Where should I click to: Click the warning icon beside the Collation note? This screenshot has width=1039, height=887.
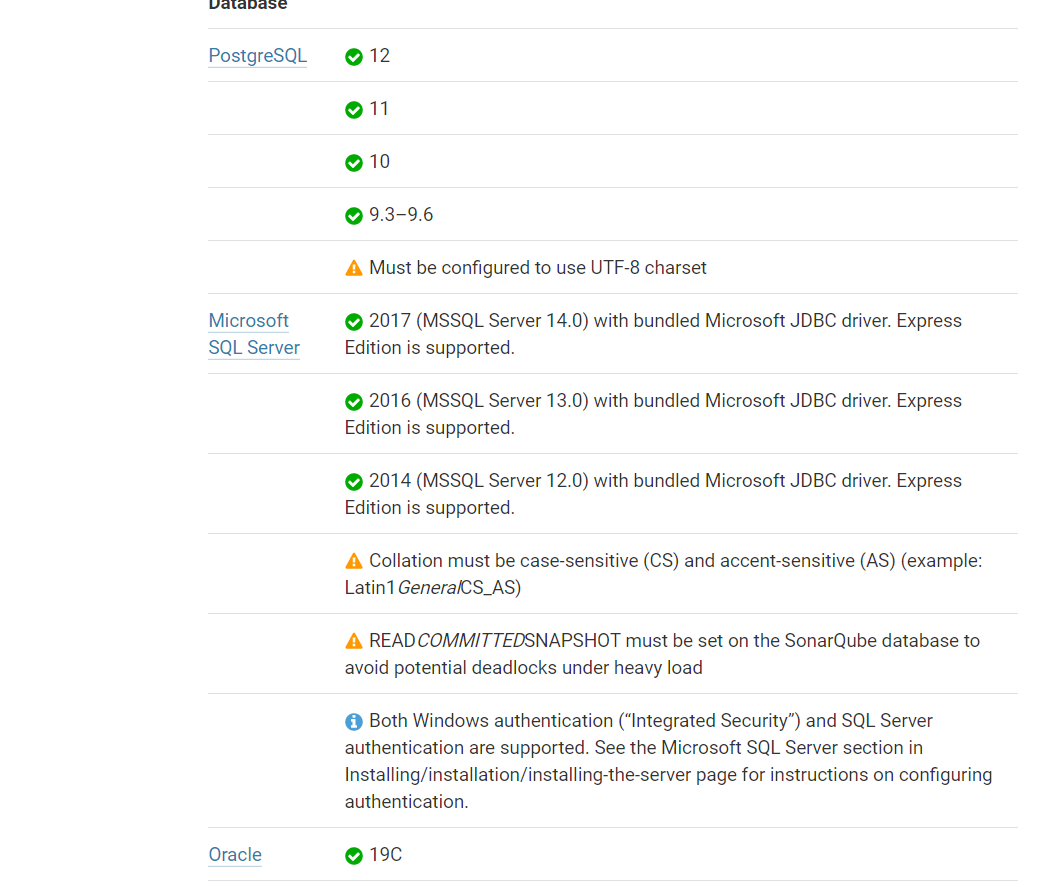[x=354, y=561]
